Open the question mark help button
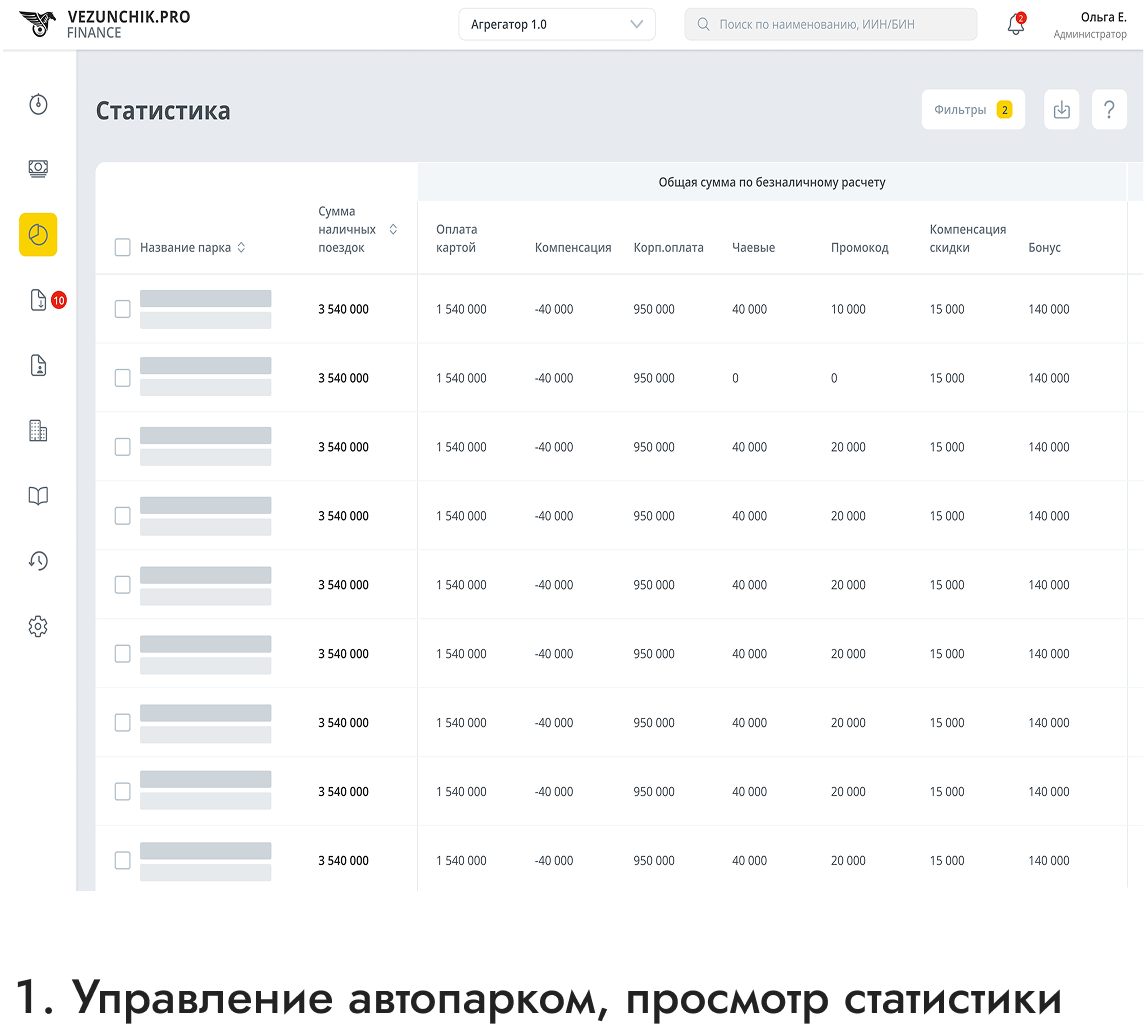The image size is (1147, 1033). tap(1109, 110)
